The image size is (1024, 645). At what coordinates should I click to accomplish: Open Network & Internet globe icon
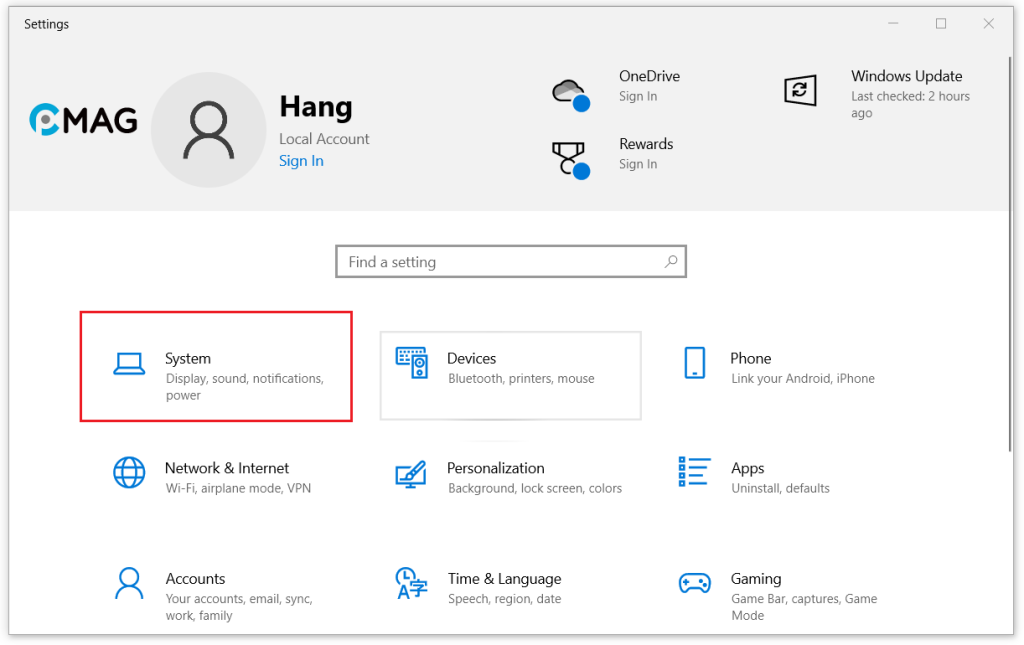tap(129, 472)
